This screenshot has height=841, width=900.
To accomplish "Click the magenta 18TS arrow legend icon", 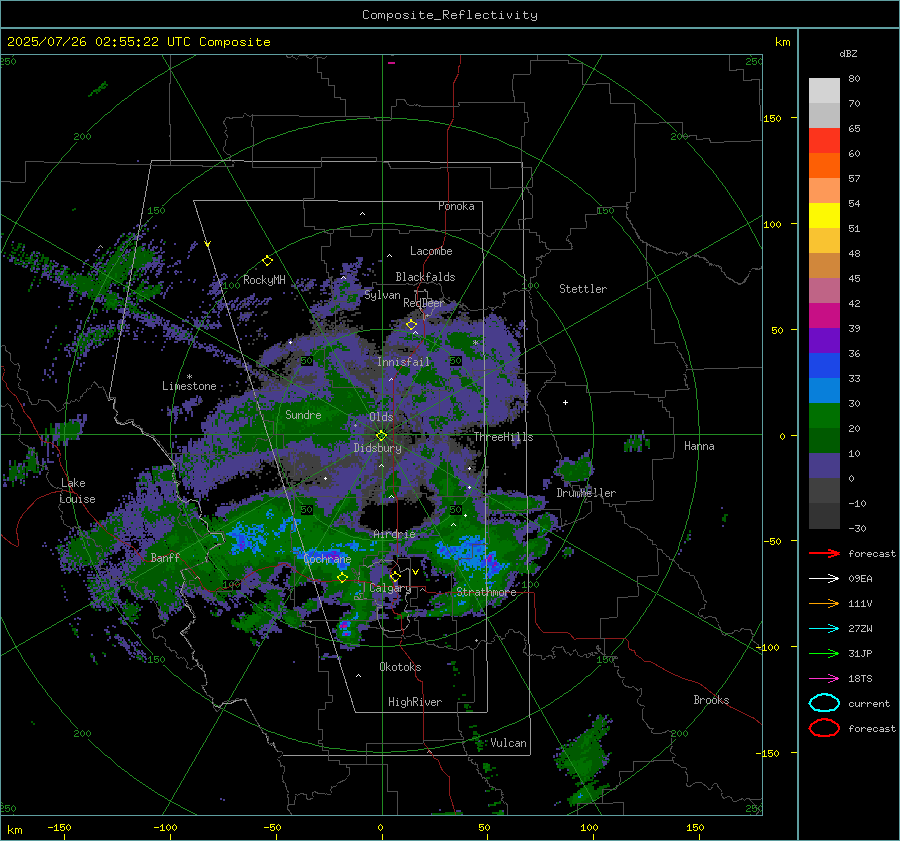I will [824, 679].
